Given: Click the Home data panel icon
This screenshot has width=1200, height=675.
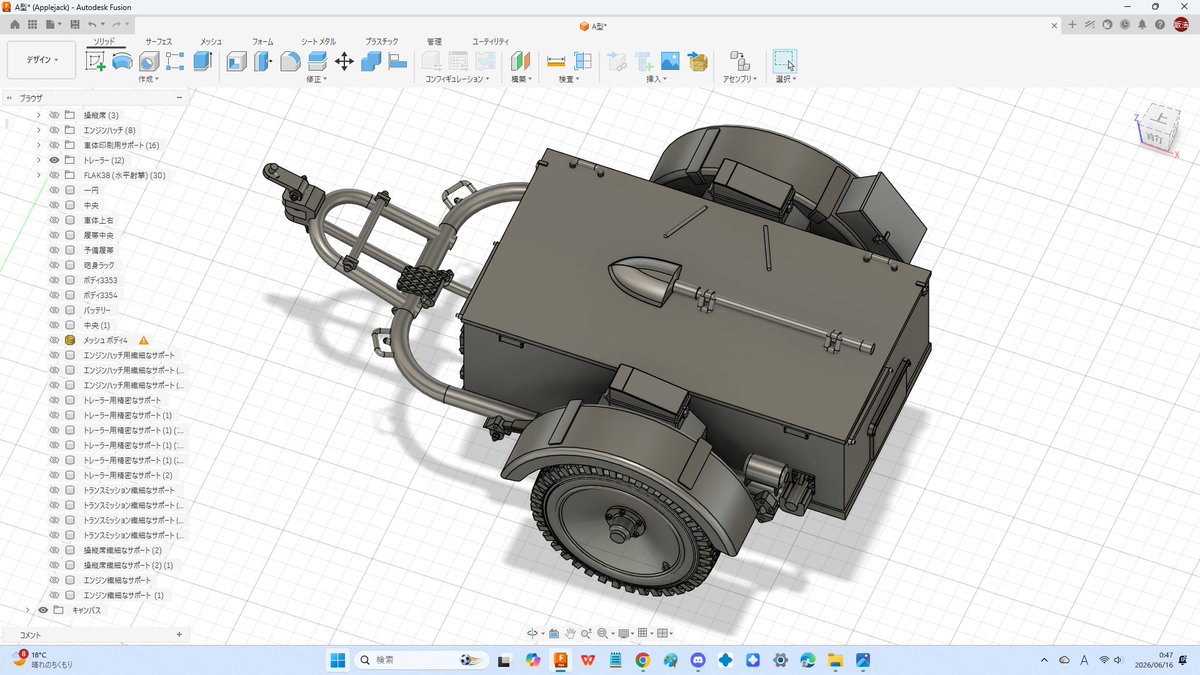Looking at the screenshot, I should point(16,23).
